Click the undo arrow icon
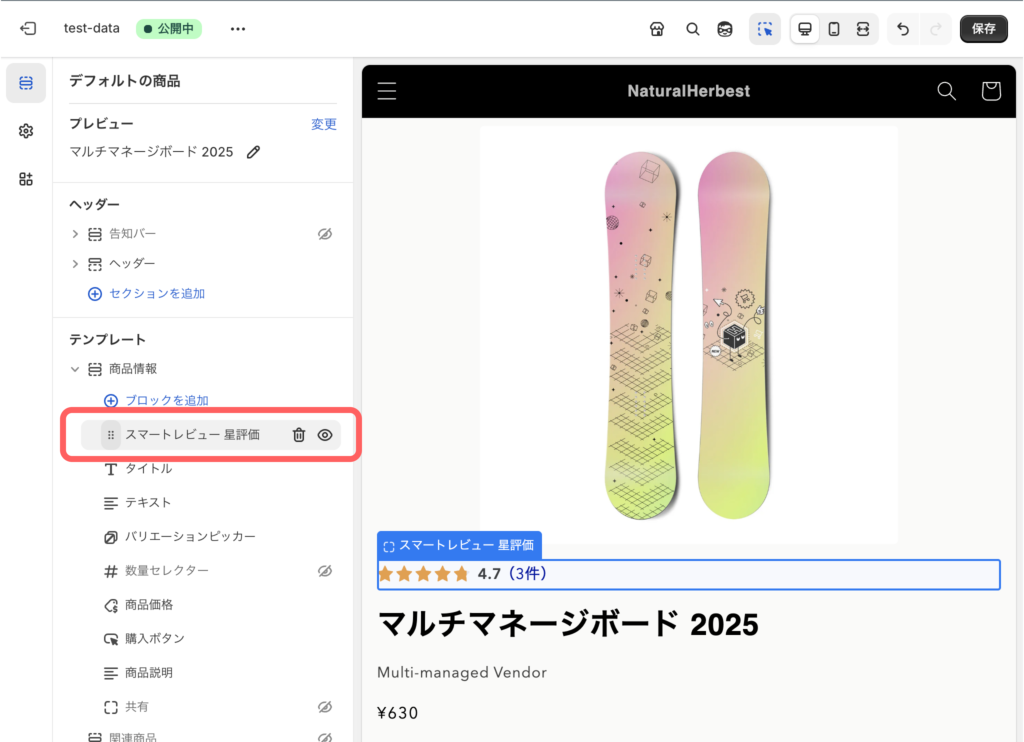1024x742 pixels. [x=903, y=29]
